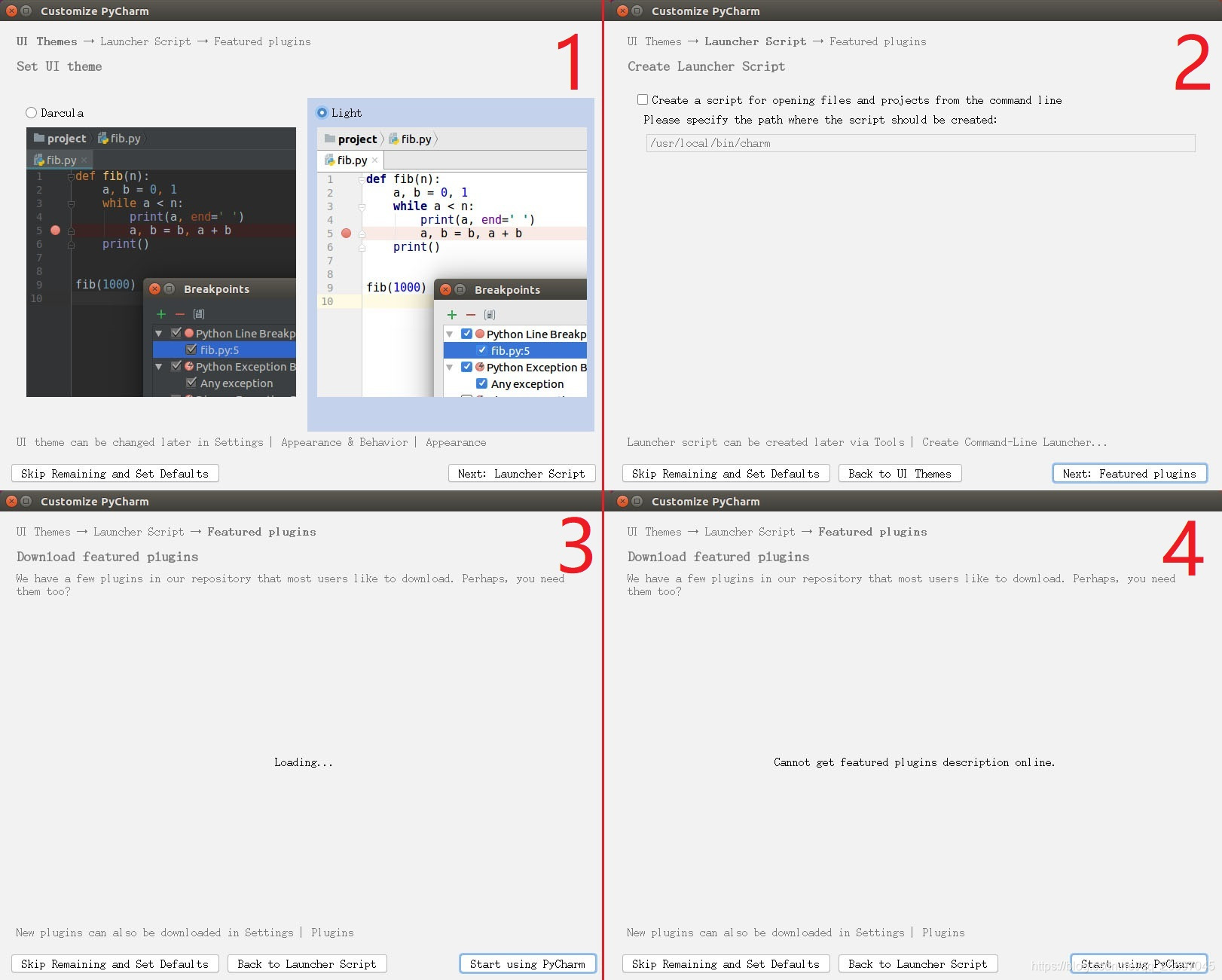Click the Start using PyCharm button

[527, 963]
